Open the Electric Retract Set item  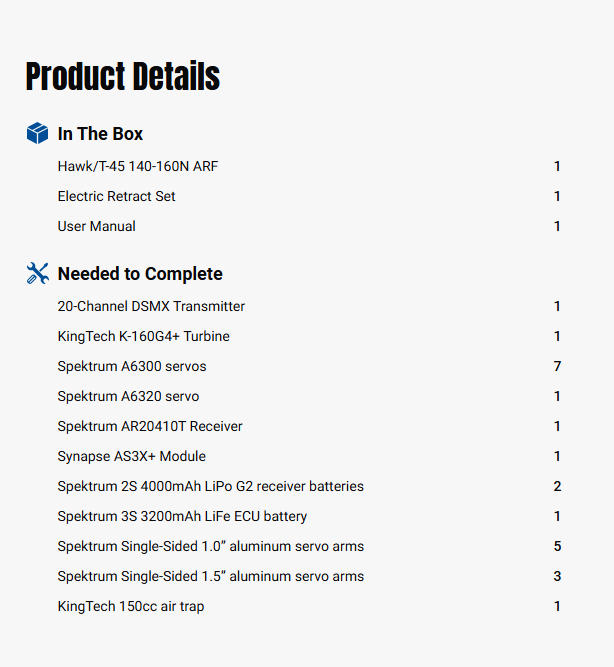[116, 196]
